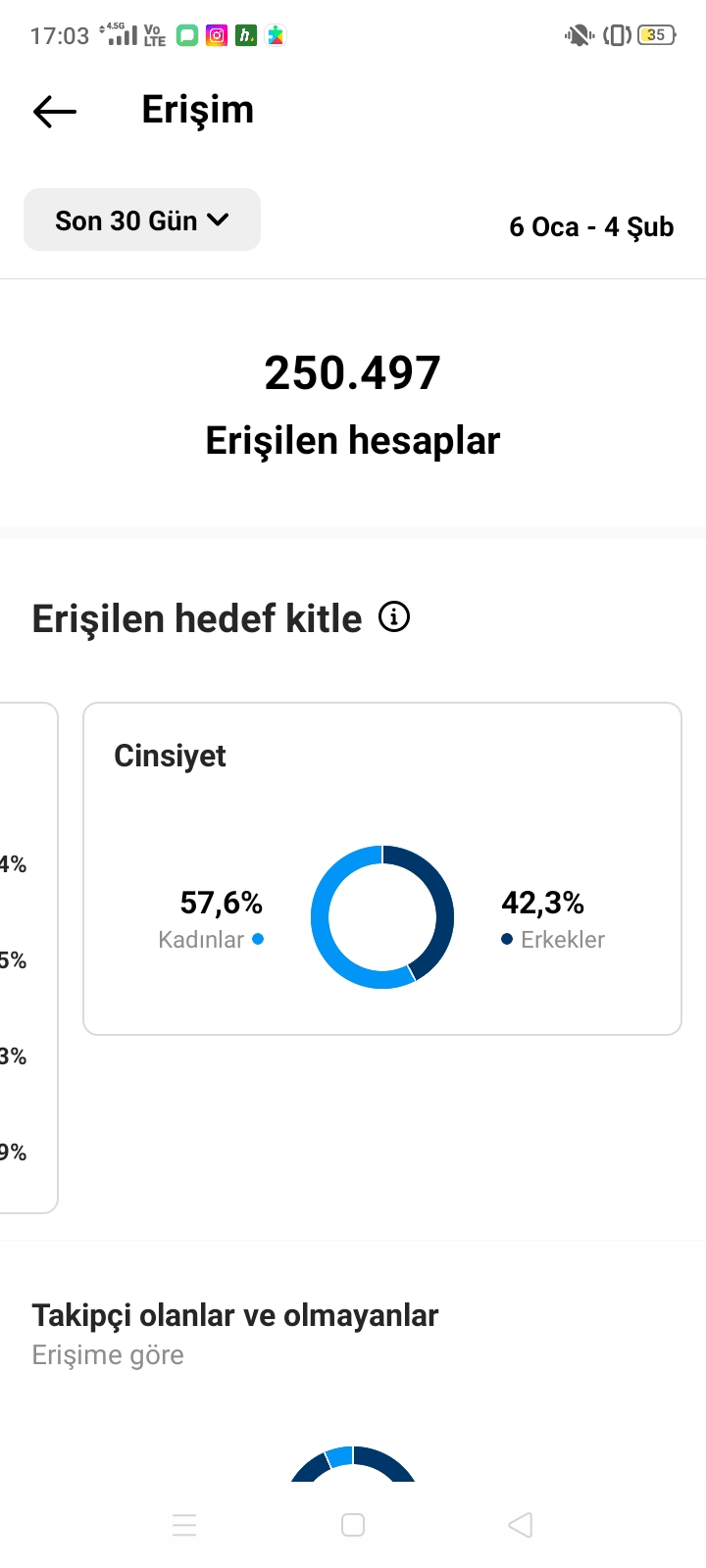
Task: Open info icon beside Erişilen hedef kitle
Action: (x=394, y=617)
